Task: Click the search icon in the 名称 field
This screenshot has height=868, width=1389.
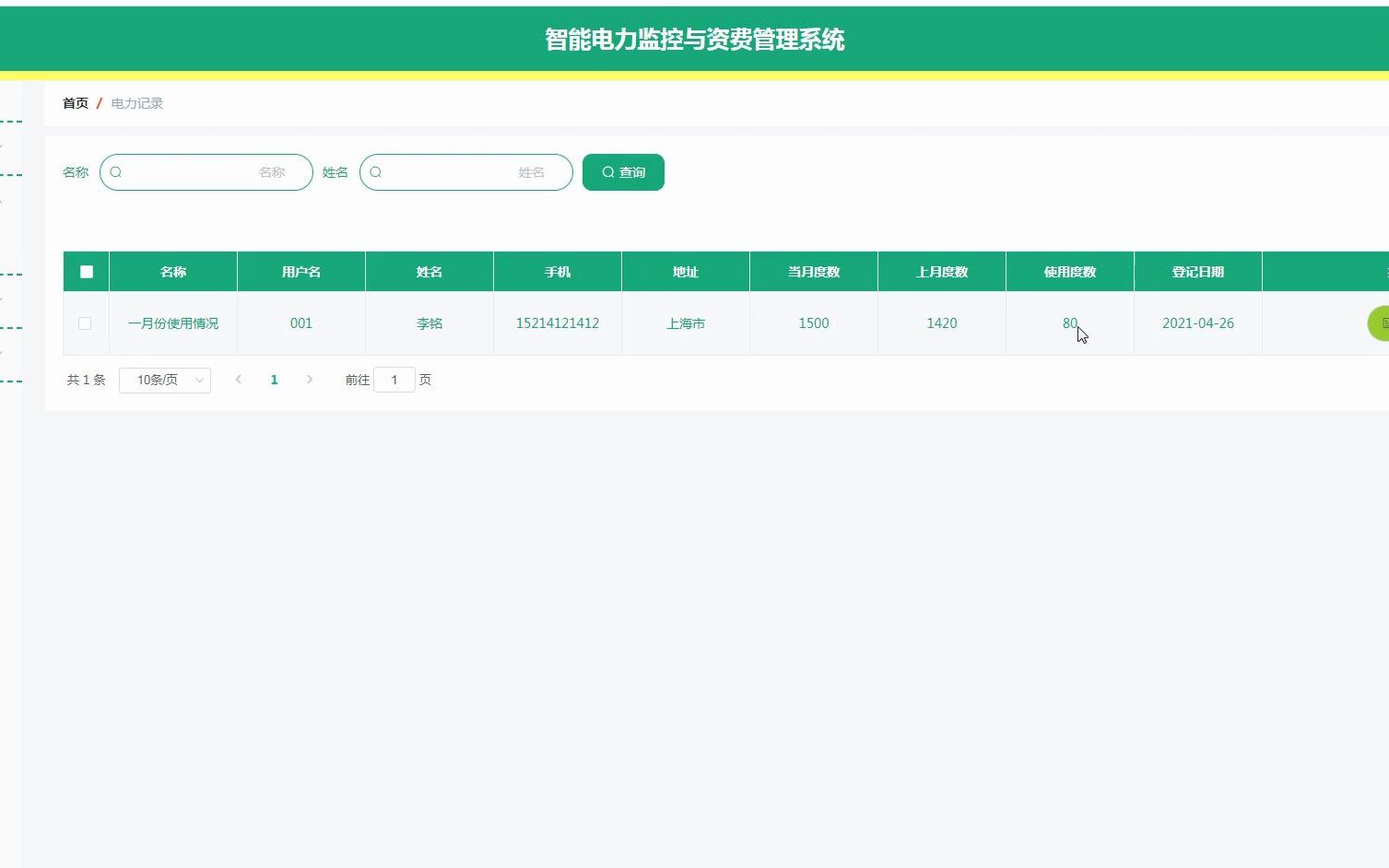Action: point(117,172)
